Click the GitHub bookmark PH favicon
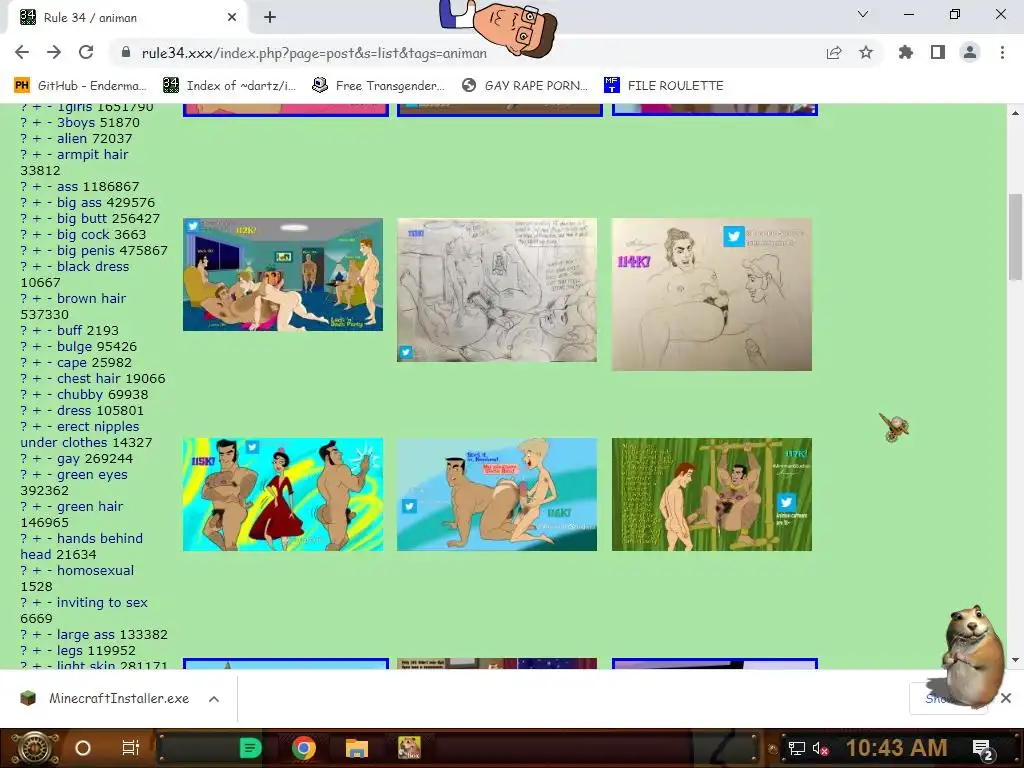 point(22,86)
